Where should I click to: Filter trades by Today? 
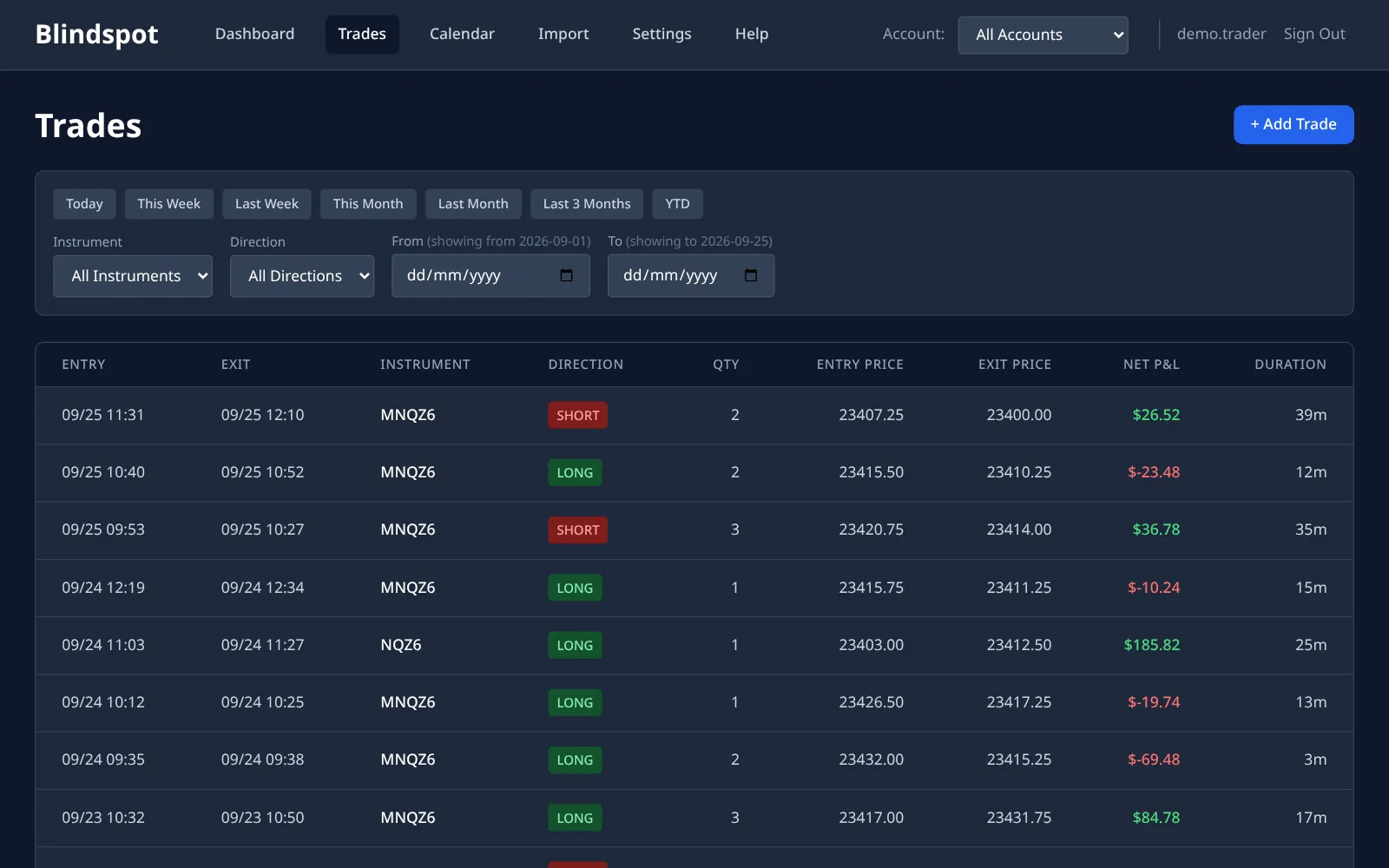84,204
